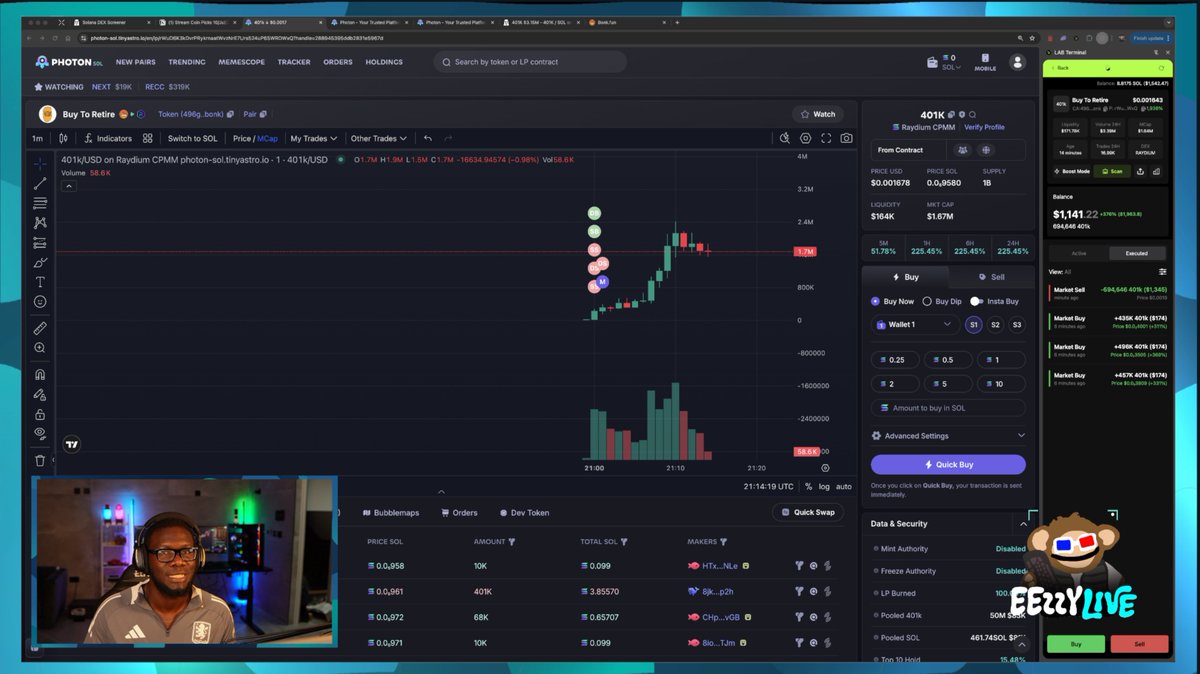
Task: Click the Quick Swap button
Action: tap(808, 512)
